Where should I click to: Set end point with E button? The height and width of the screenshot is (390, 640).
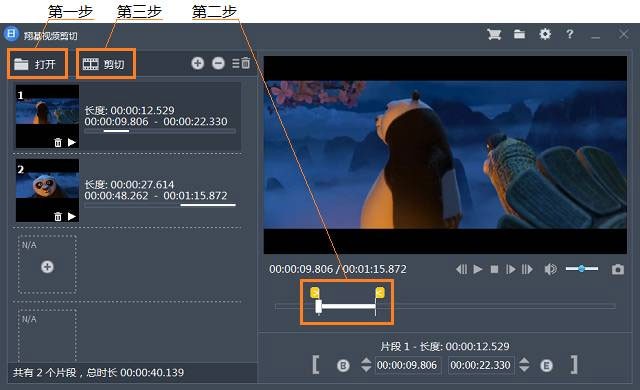[x=547, y=366]
